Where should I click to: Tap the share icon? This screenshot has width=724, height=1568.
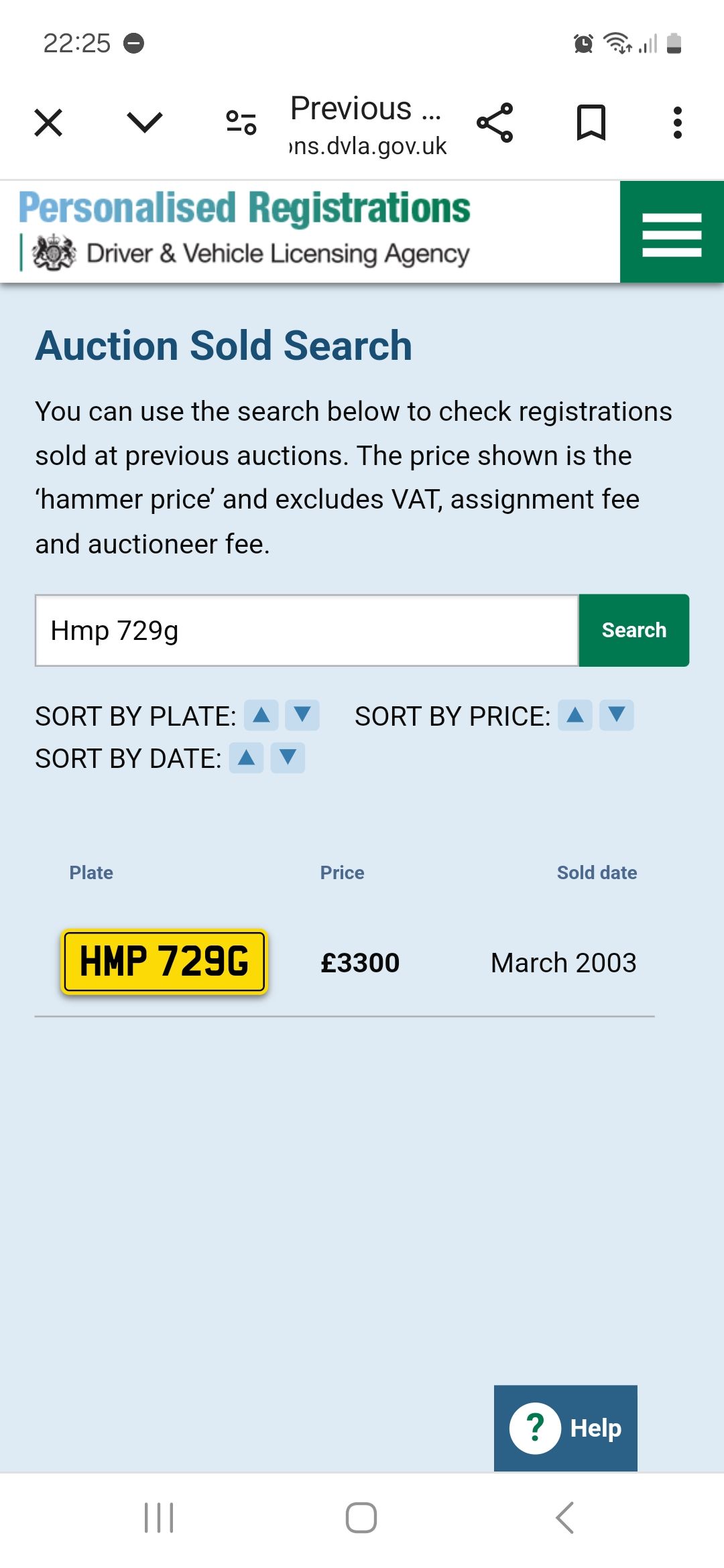click(495, 123)
